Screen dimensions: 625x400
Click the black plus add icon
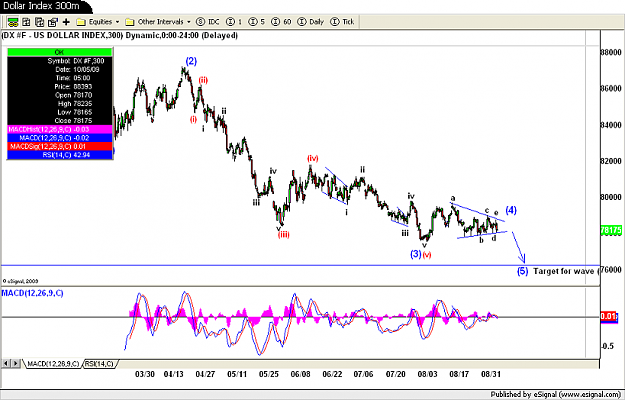[66, 22]
